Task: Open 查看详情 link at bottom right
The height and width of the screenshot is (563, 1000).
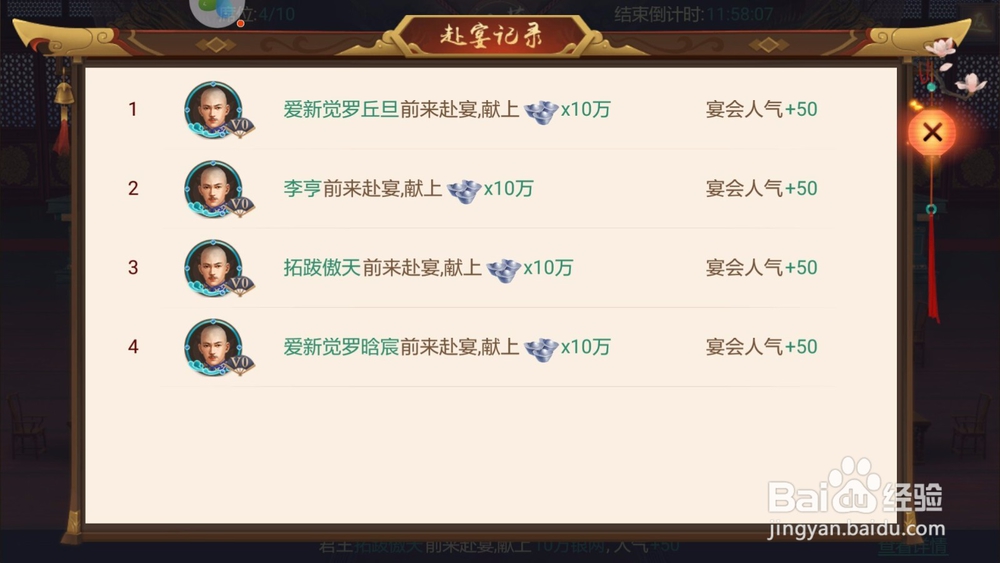Action: point(913,547)
